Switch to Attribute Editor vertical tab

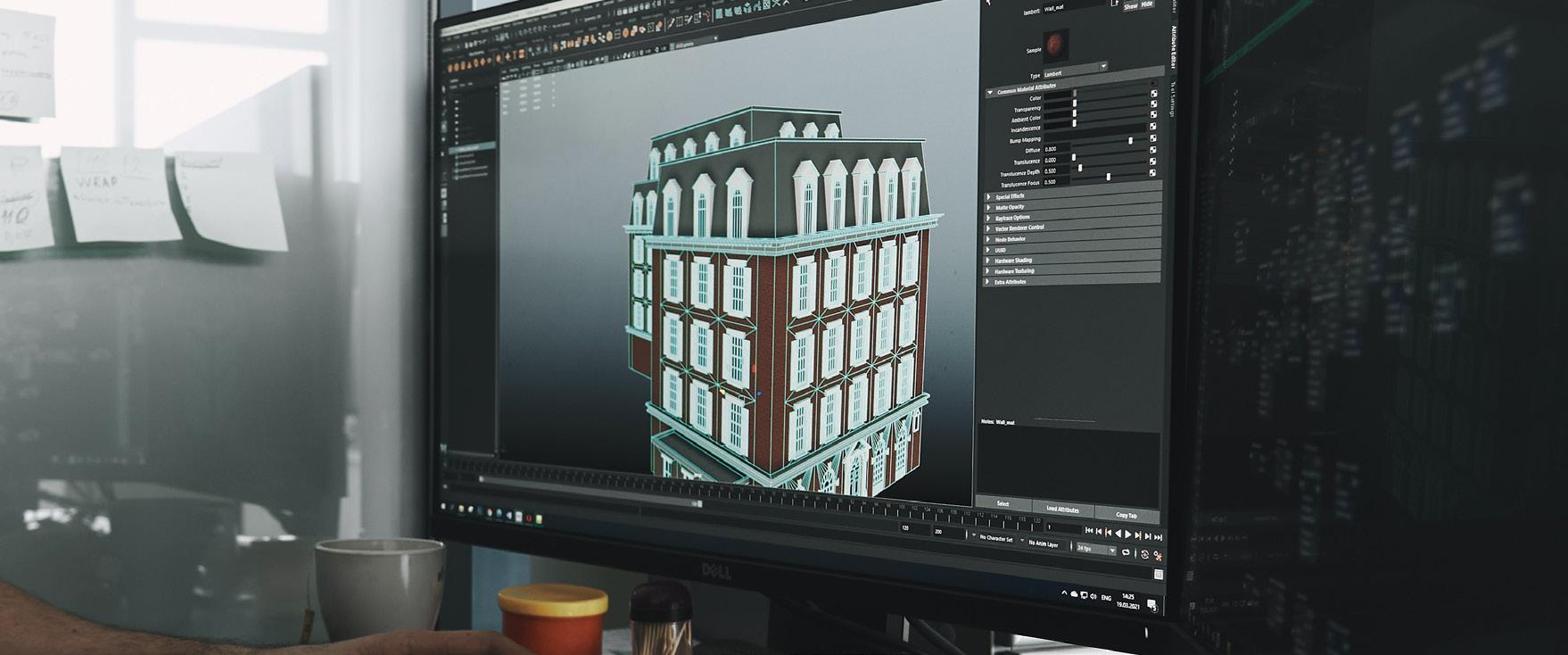(1173, 46)
